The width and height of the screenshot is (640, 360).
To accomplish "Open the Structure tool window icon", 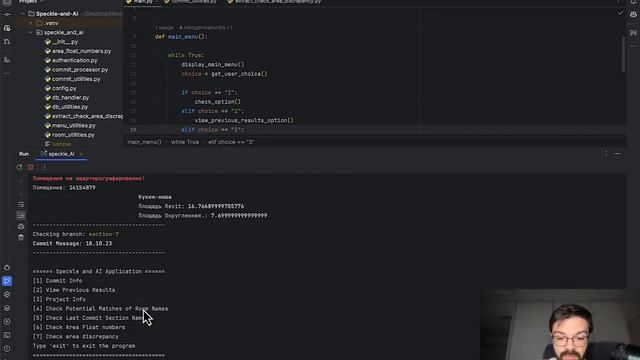I will coord(7,28).
